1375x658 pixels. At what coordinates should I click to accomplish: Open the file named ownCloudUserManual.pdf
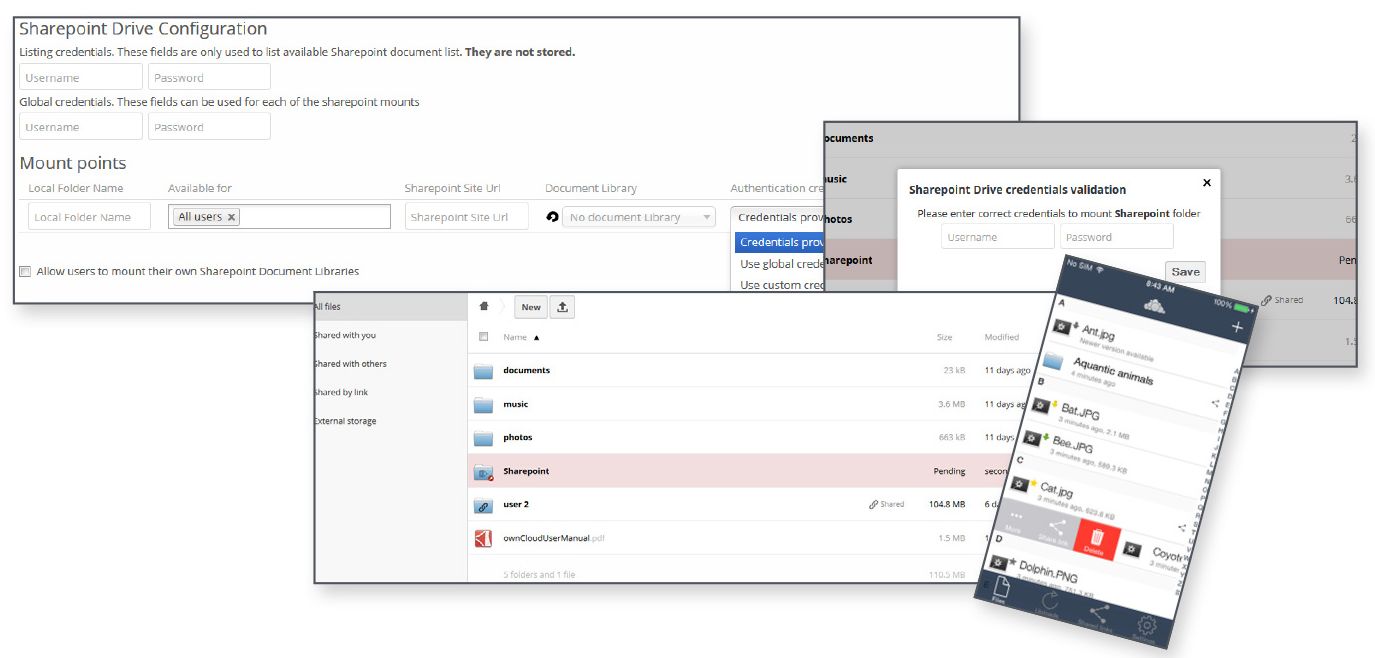553,538
